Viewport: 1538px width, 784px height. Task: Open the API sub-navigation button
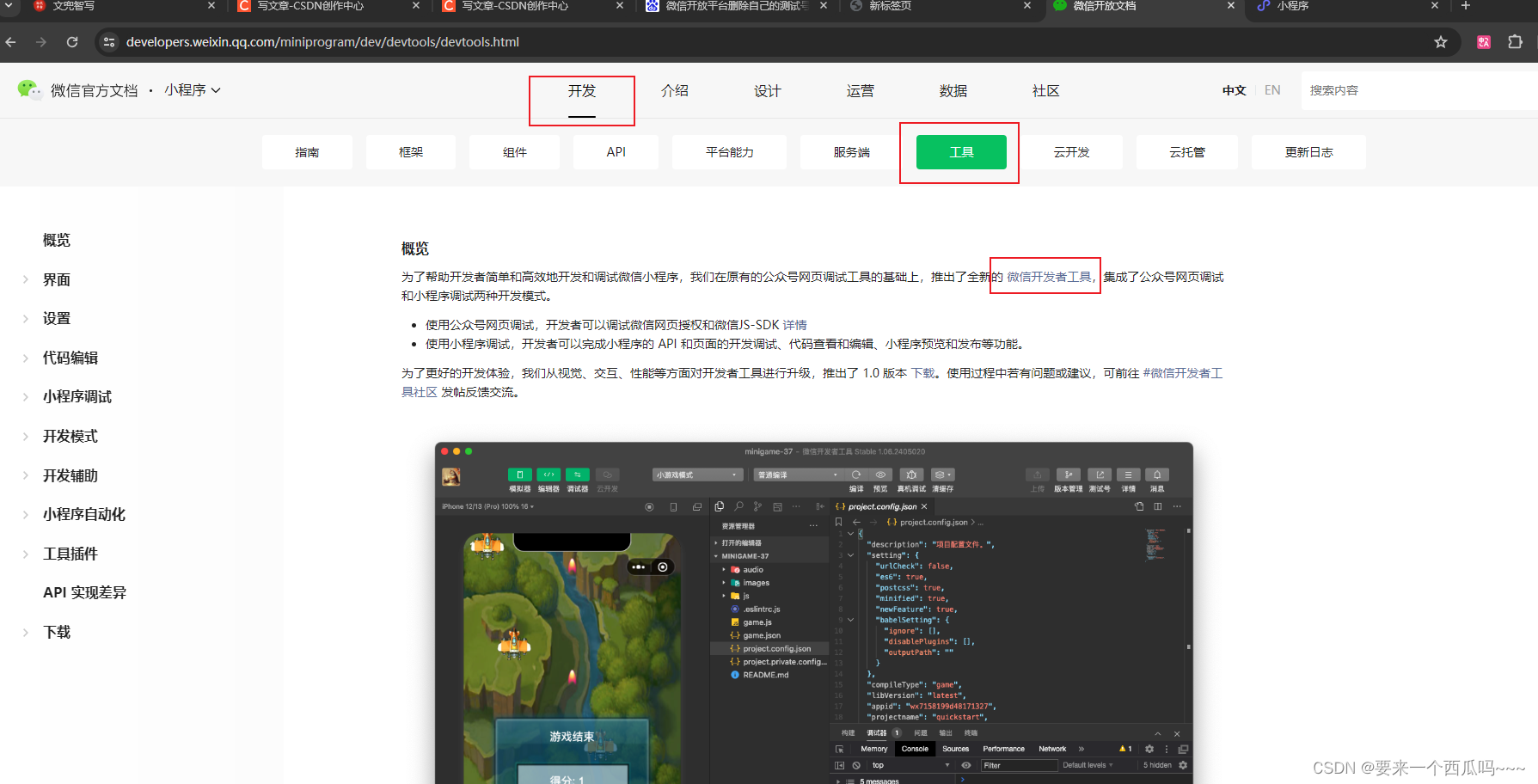[616, 152]
